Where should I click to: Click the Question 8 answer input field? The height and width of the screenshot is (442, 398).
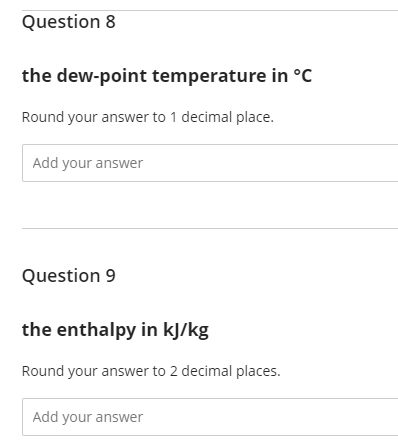210,163
